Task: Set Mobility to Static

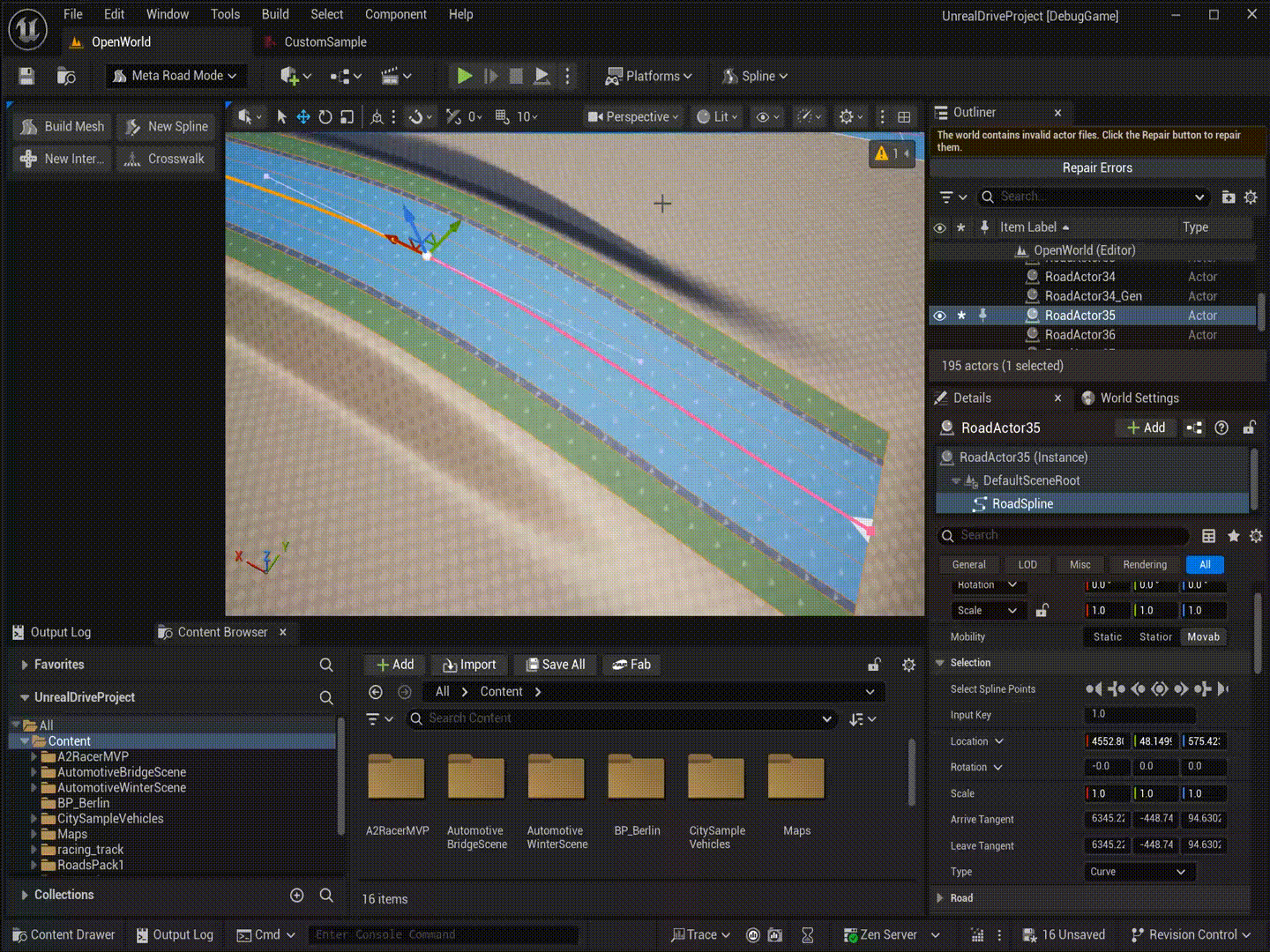Action: [1108, 637]
